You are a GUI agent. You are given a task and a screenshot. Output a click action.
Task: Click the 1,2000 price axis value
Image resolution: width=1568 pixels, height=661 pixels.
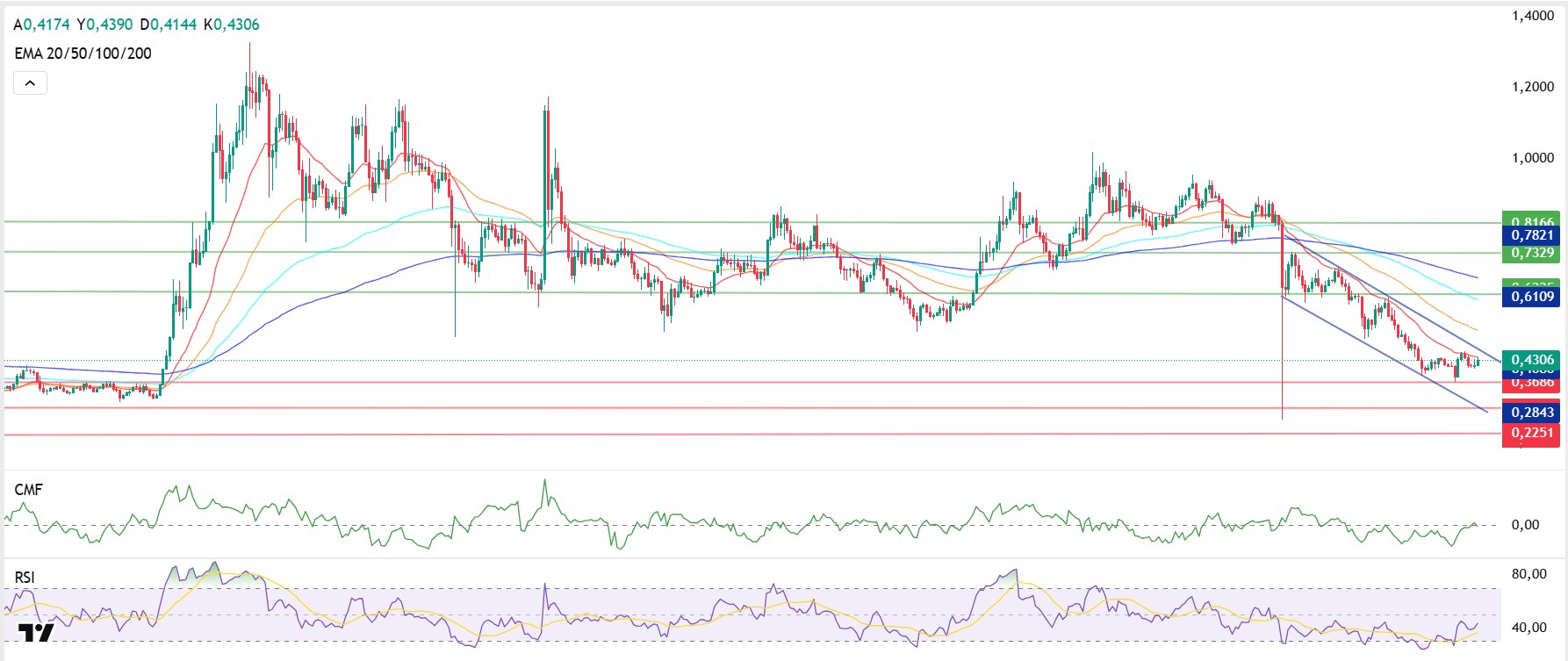(1532, 87)
